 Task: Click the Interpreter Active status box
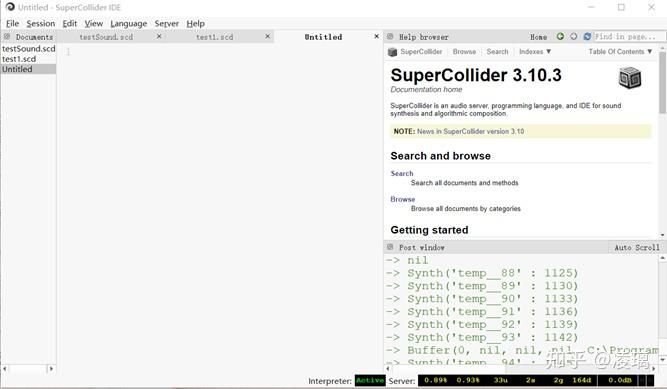[370, 380]
